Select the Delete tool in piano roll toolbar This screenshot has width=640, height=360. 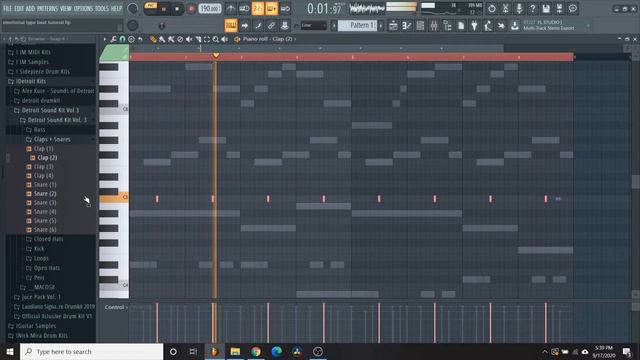click(x=180, y=39)
